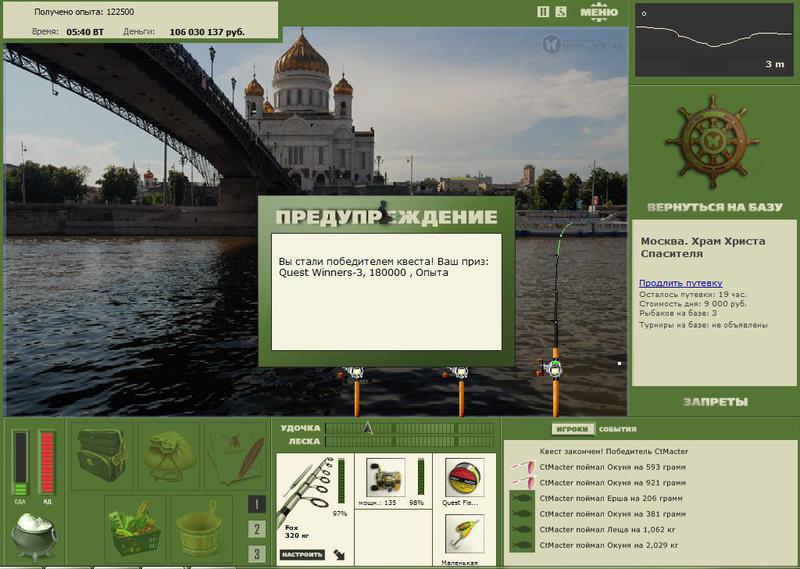Click the ВЕРНУТЬСЯ НА БАЗУ label

[x=714, y=207]
